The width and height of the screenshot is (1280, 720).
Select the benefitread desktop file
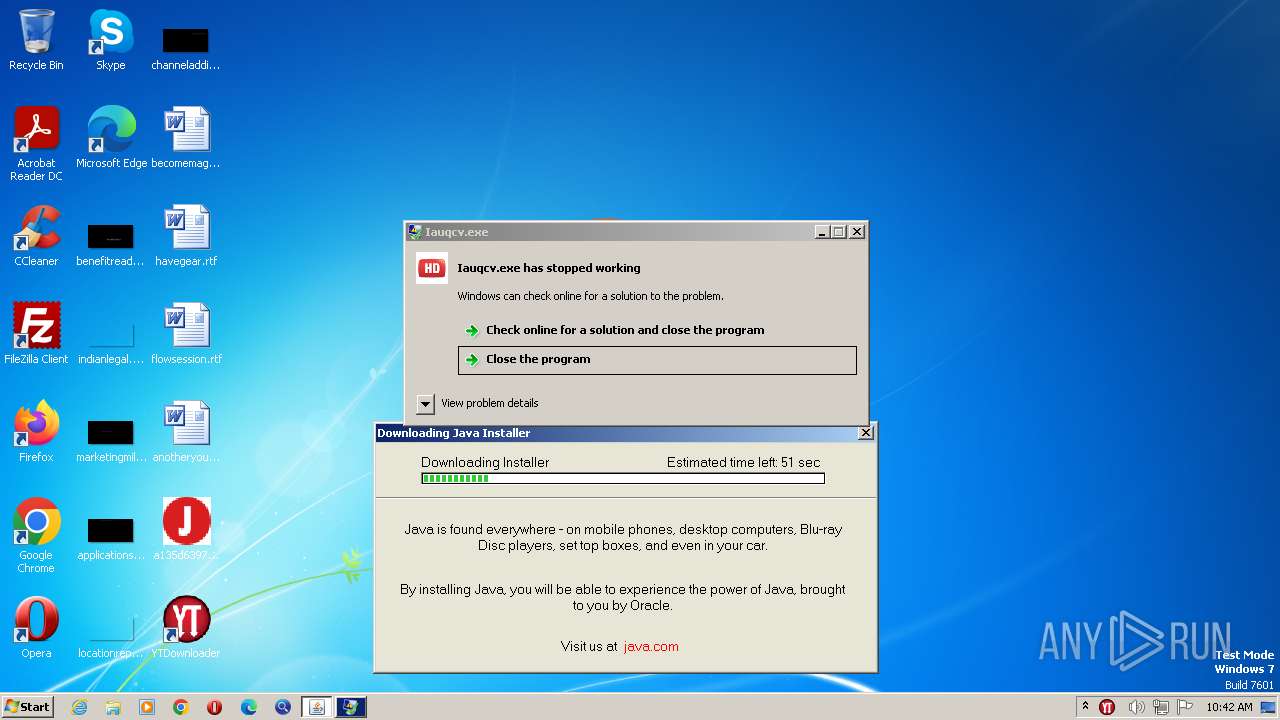[110, 243]
